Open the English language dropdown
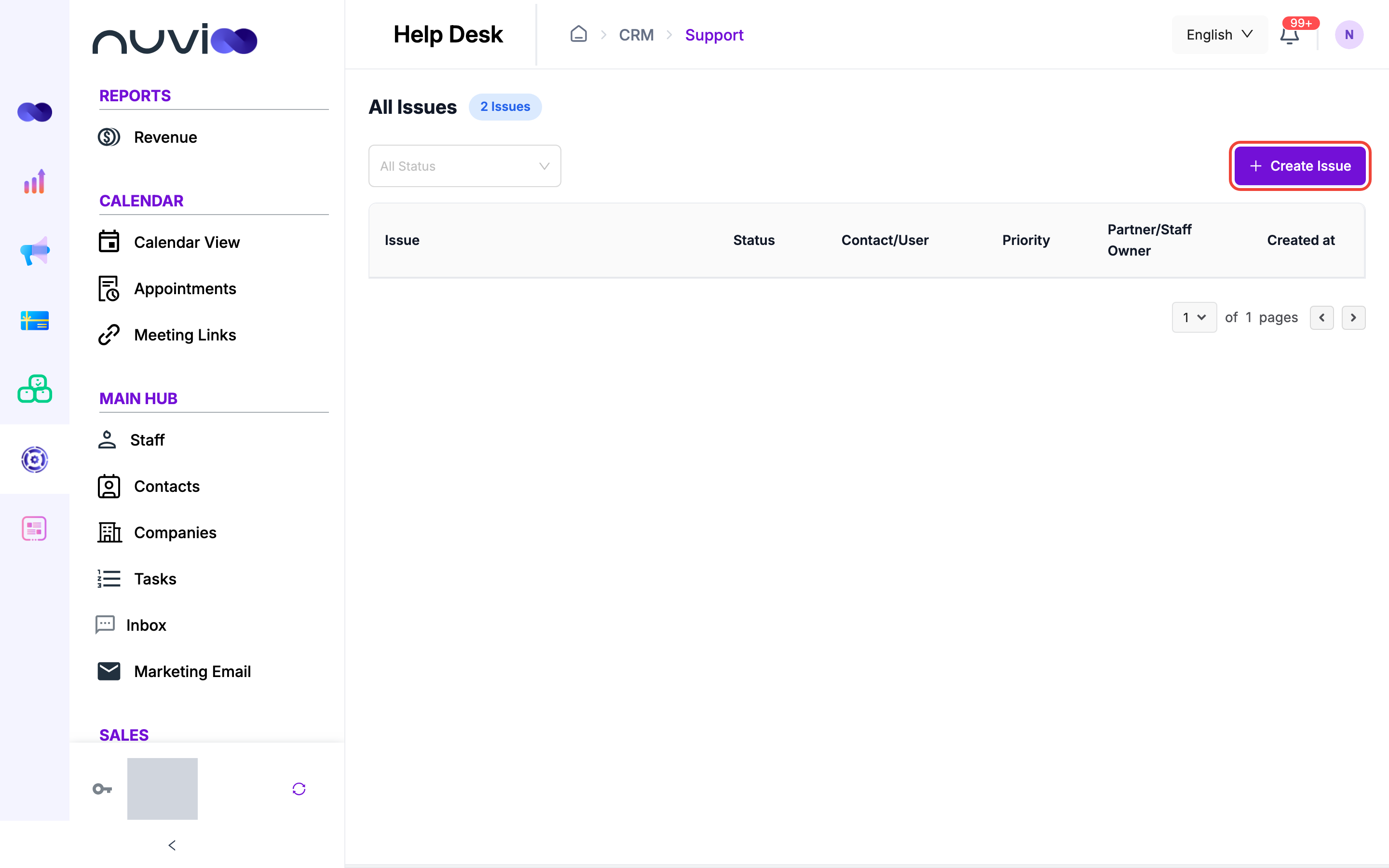This screenshot has width=1389, height=868. point(1219,35)
